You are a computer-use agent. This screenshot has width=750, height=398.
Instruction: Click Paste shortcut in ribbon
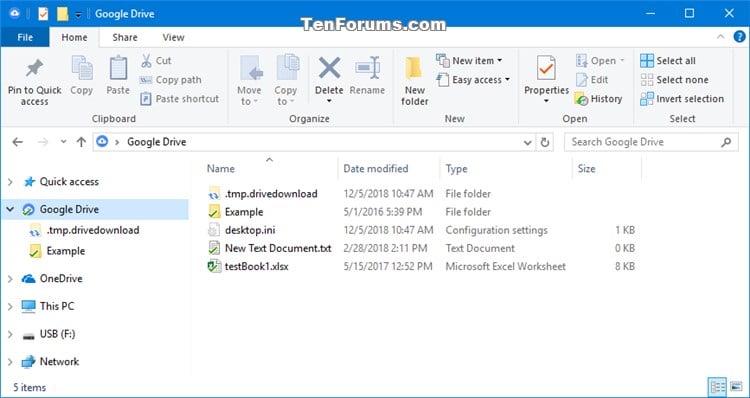click(179, 99)
